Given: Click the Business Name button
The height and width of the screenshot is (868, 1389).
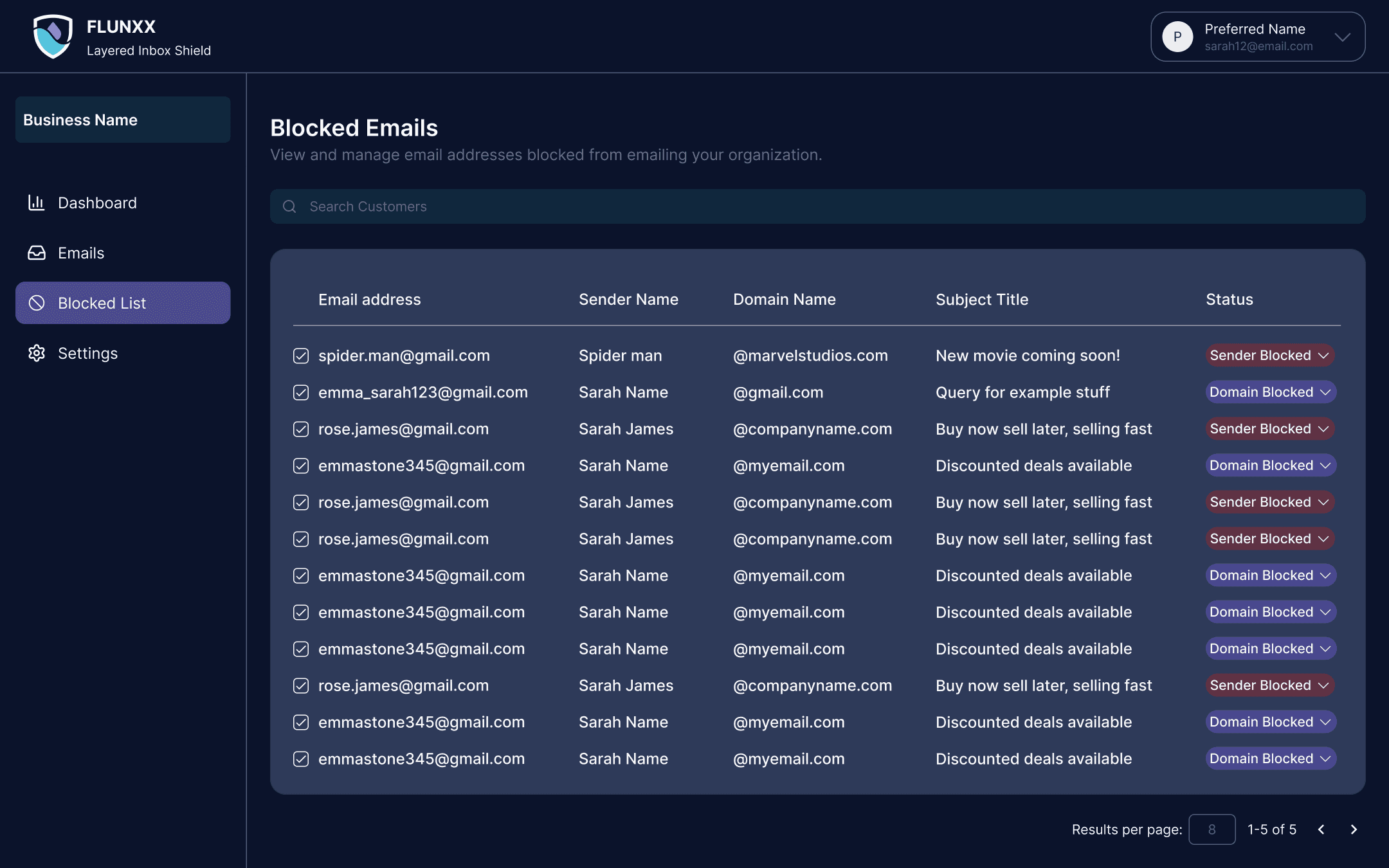Looking at the screenshot, I should (123, 120).
